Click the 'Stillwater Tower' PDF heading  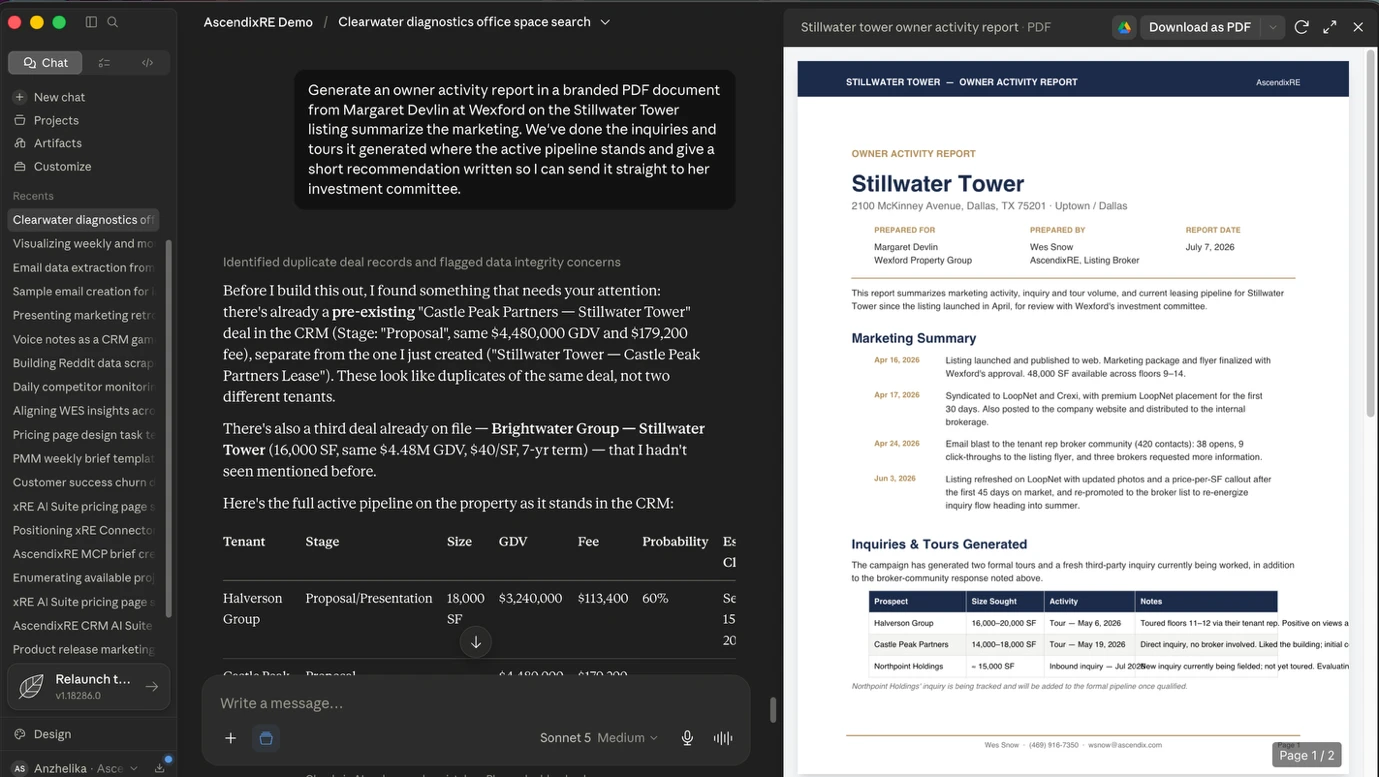point(938,184)
